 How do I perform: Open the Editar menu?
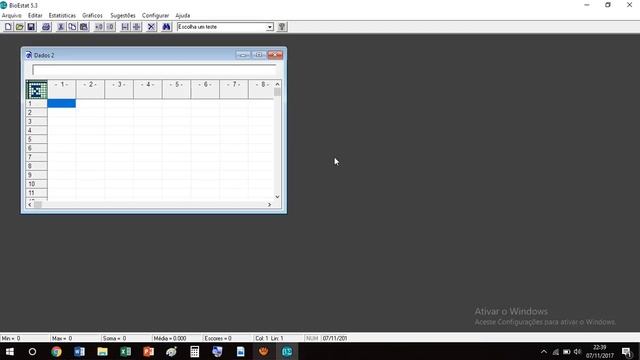pyautogui.click(x=35, y=16)
